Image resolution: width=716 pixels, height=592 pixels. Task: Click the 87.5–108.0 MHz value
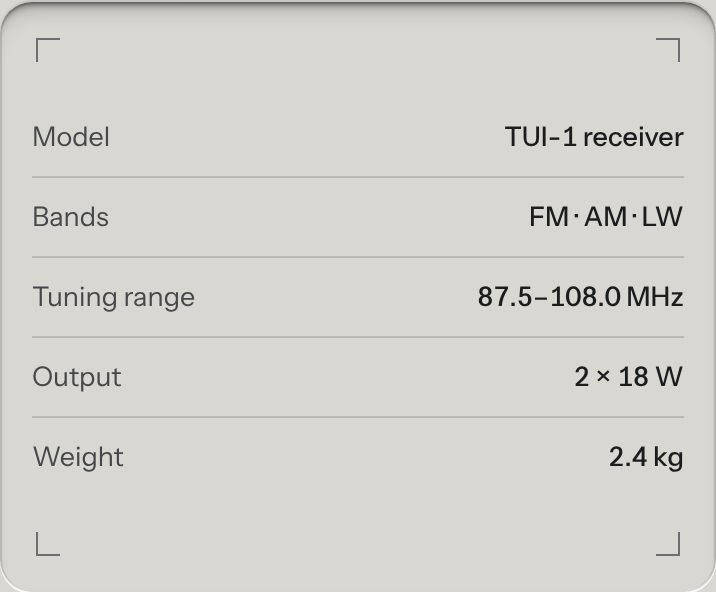point(580,297)
